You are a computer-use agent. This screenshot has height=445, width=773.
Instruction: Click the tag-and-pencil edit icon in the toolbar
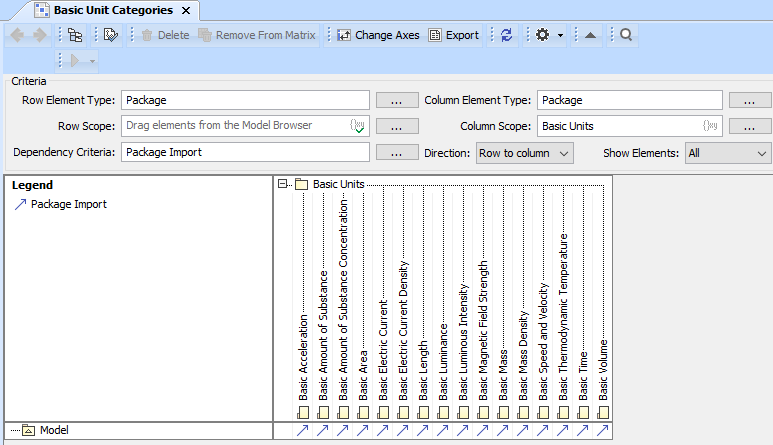110,35
